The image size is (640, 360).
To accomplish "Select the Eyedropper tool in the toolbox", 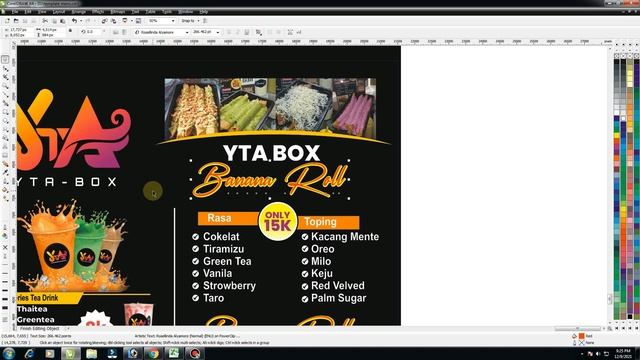I will pyautogui.click(x=5, y=172).
